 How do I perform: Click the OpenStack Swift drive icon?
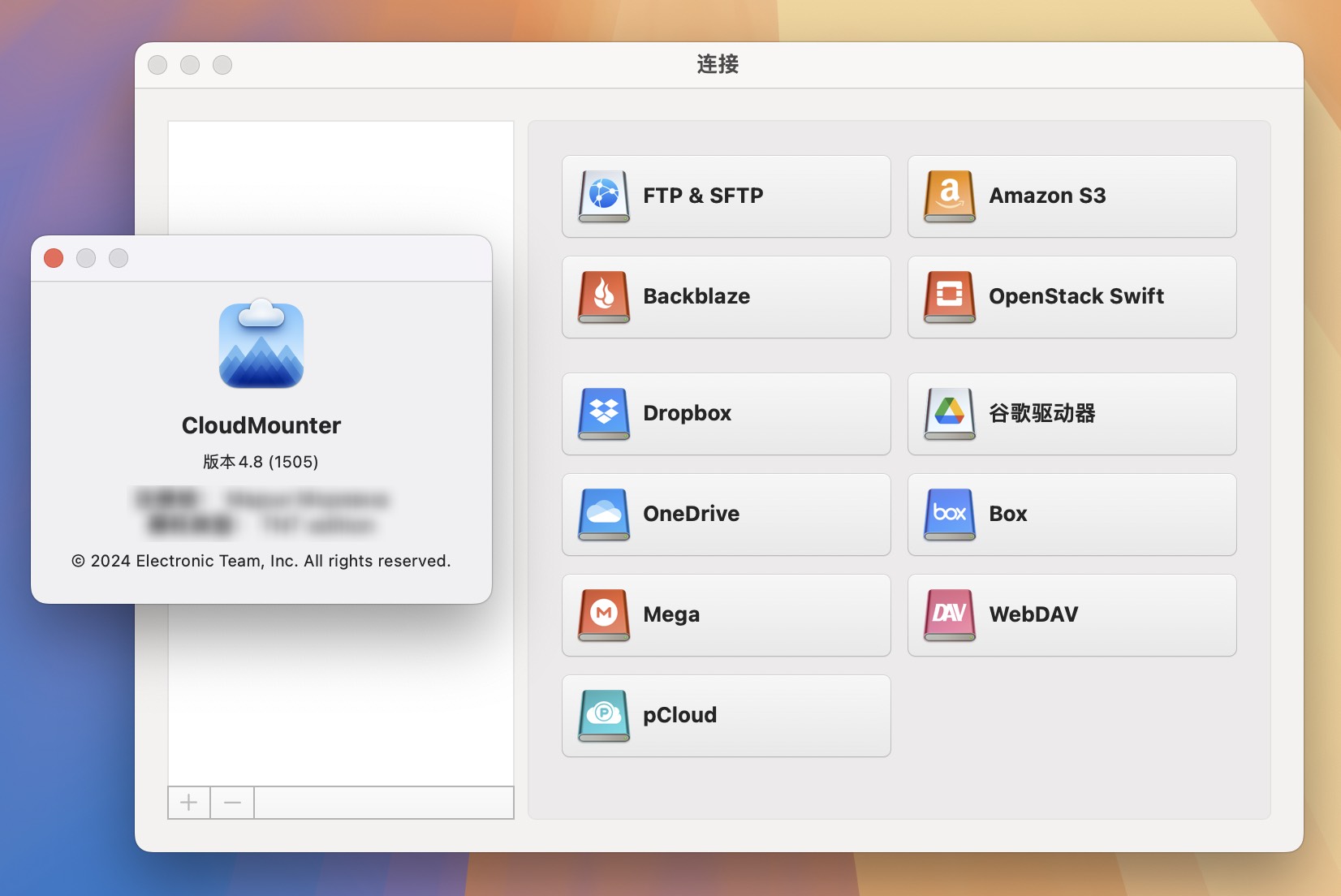click(x=950, y=297)
